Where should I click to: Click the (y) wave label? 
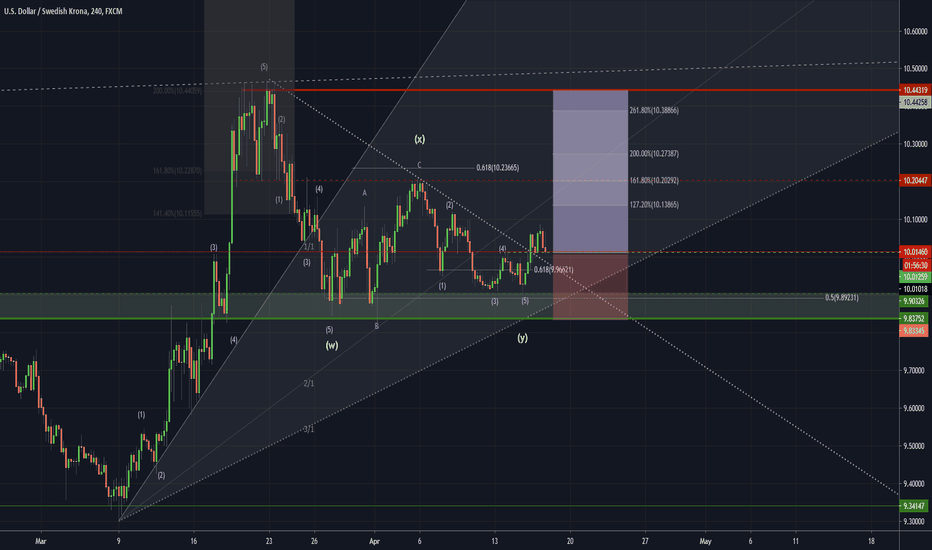pyautogui.click(x=522, y=338)
